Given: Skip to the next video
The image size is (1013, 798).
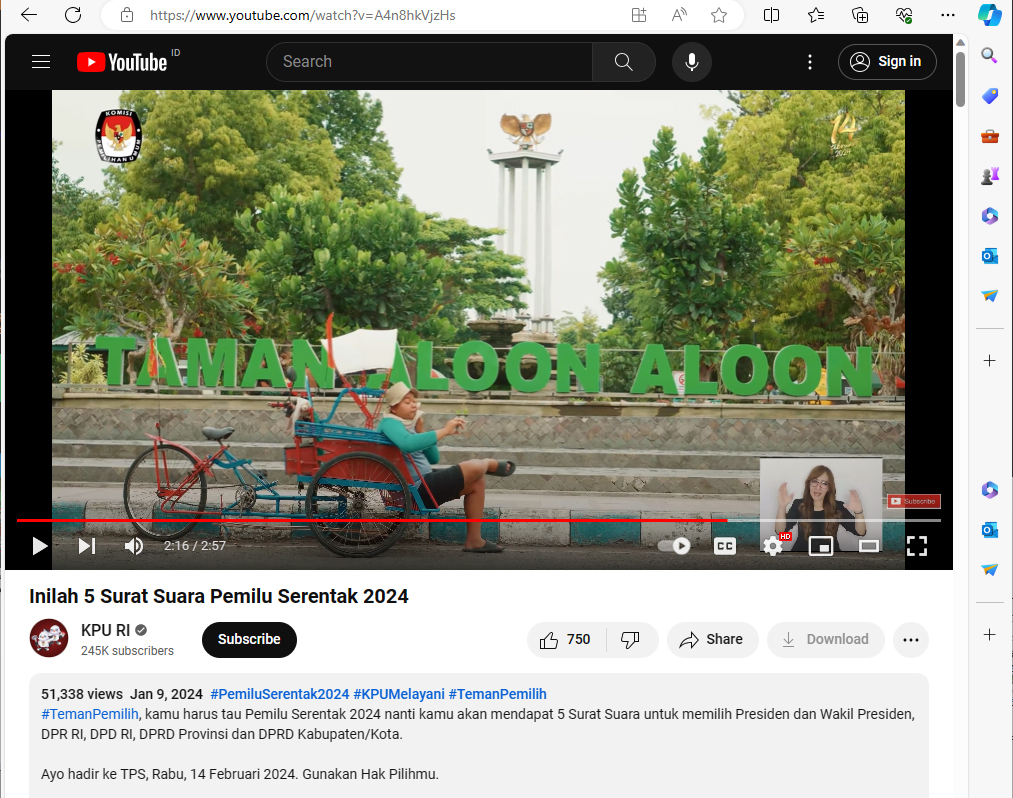Looking at the screenshot, I should point(87,546).
